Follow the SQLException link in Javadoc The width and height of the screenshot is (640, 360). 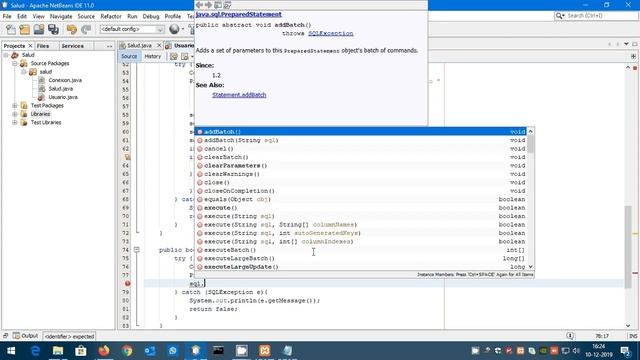point(331,33)
